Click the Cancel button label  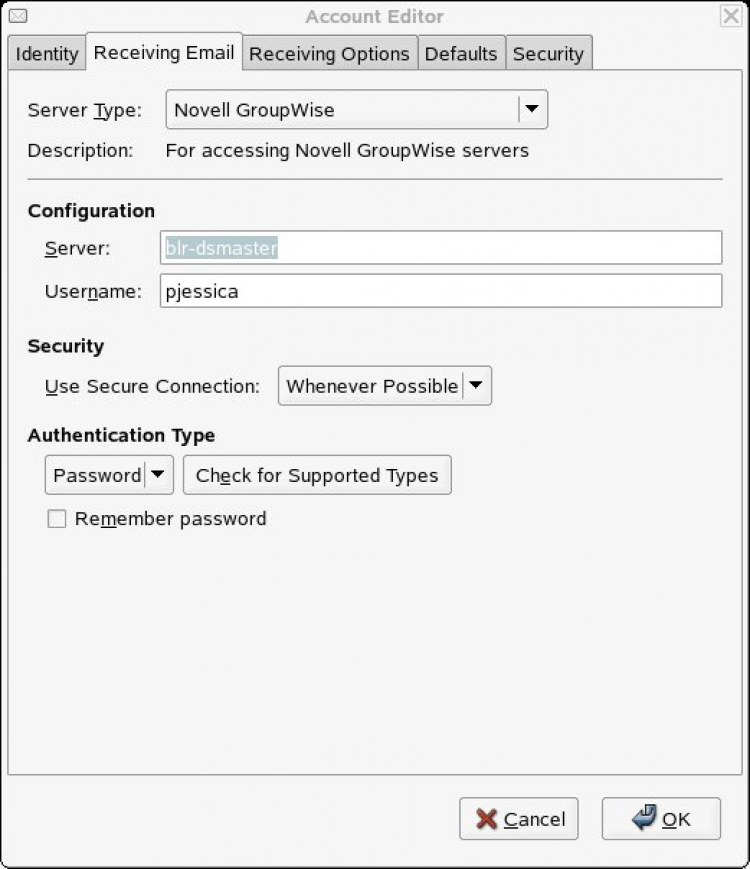point(534,820)
